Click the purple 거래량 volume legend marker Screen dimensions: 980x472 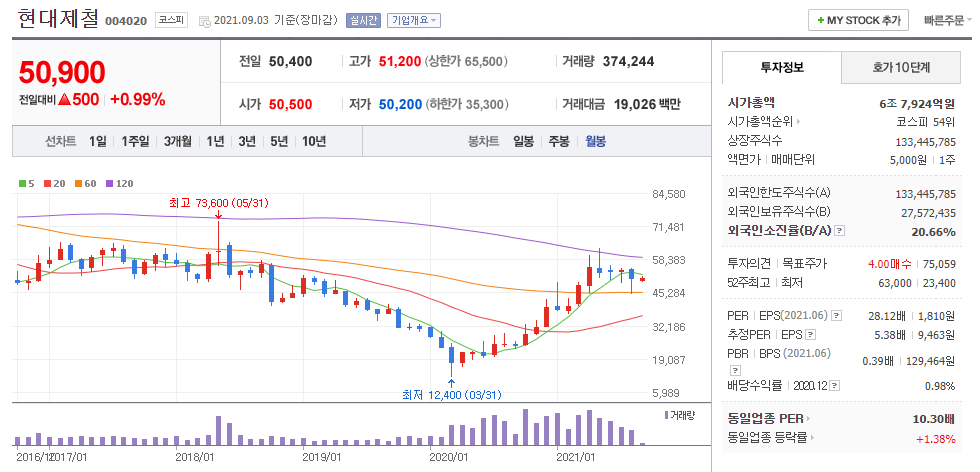(x=666, y=414)
